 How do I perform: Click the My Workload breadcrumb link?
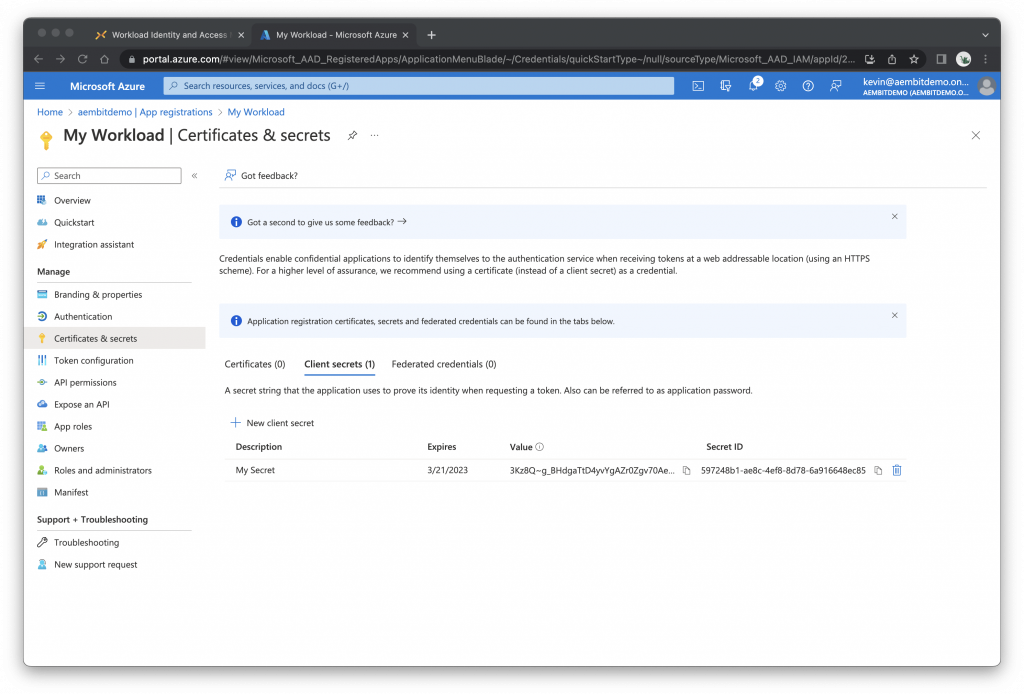click(256, 112)
